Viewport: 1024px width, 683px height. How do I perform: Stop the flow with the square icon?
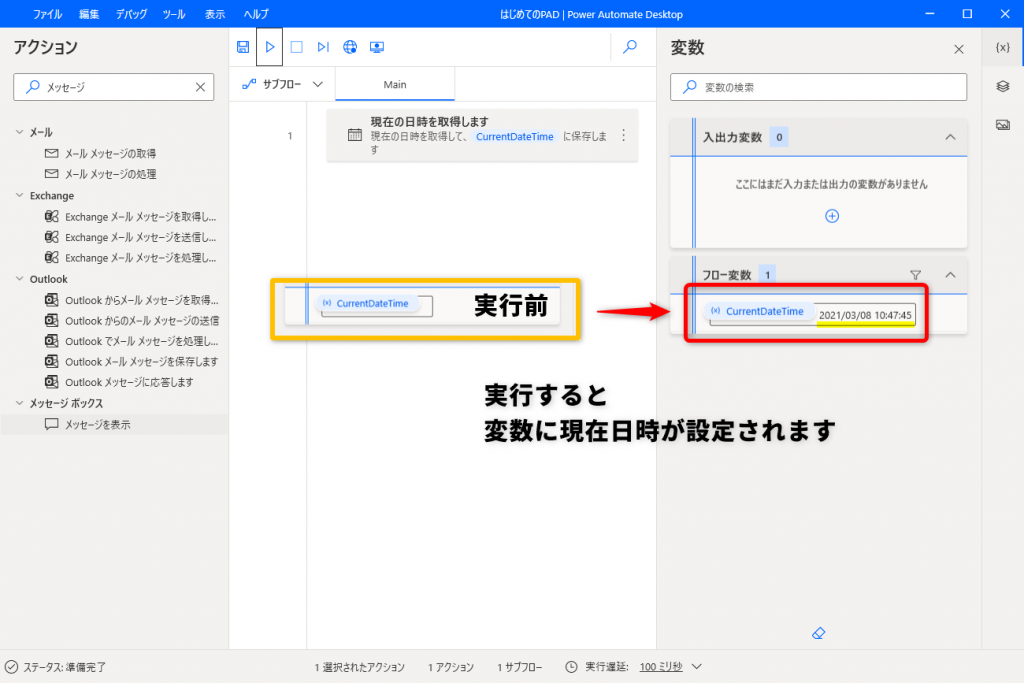pyautogui.click(x=296, y=47)
